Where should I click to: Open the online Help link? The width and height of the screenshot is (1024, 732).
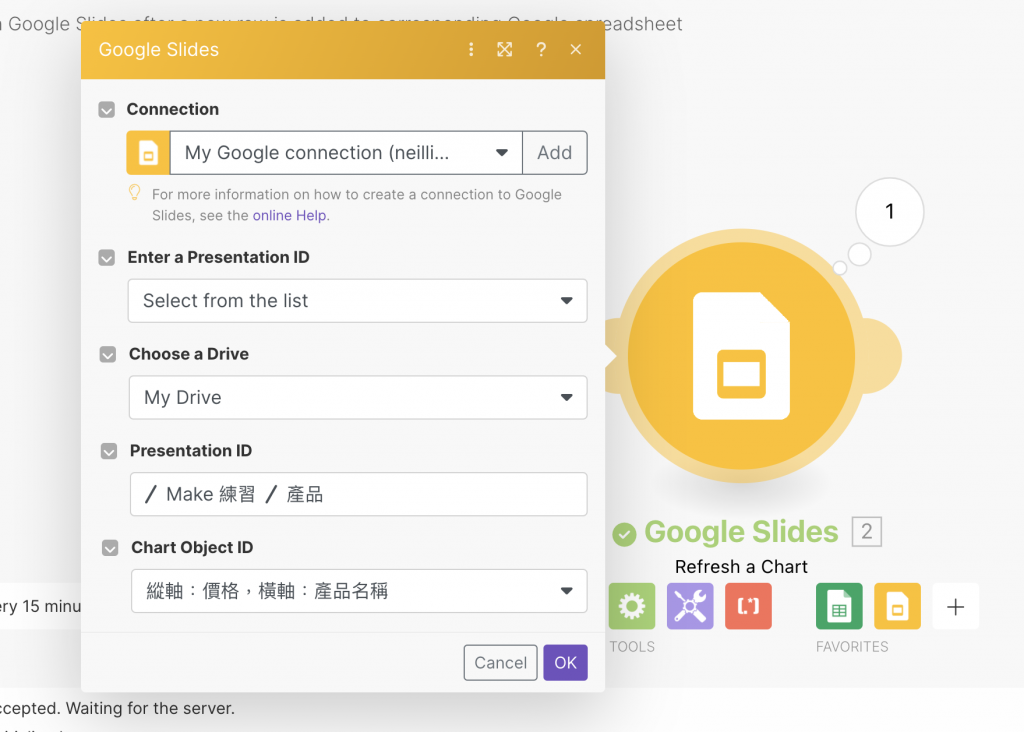point(289,215)
